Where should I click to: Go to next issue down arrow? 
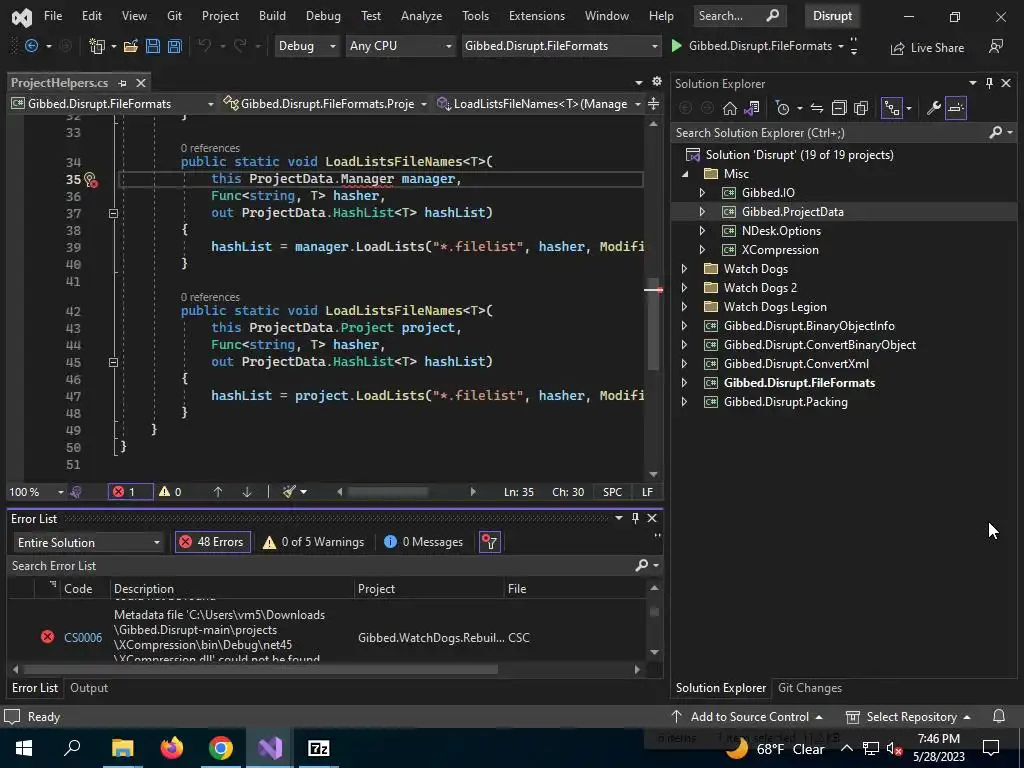click(247, 492)
